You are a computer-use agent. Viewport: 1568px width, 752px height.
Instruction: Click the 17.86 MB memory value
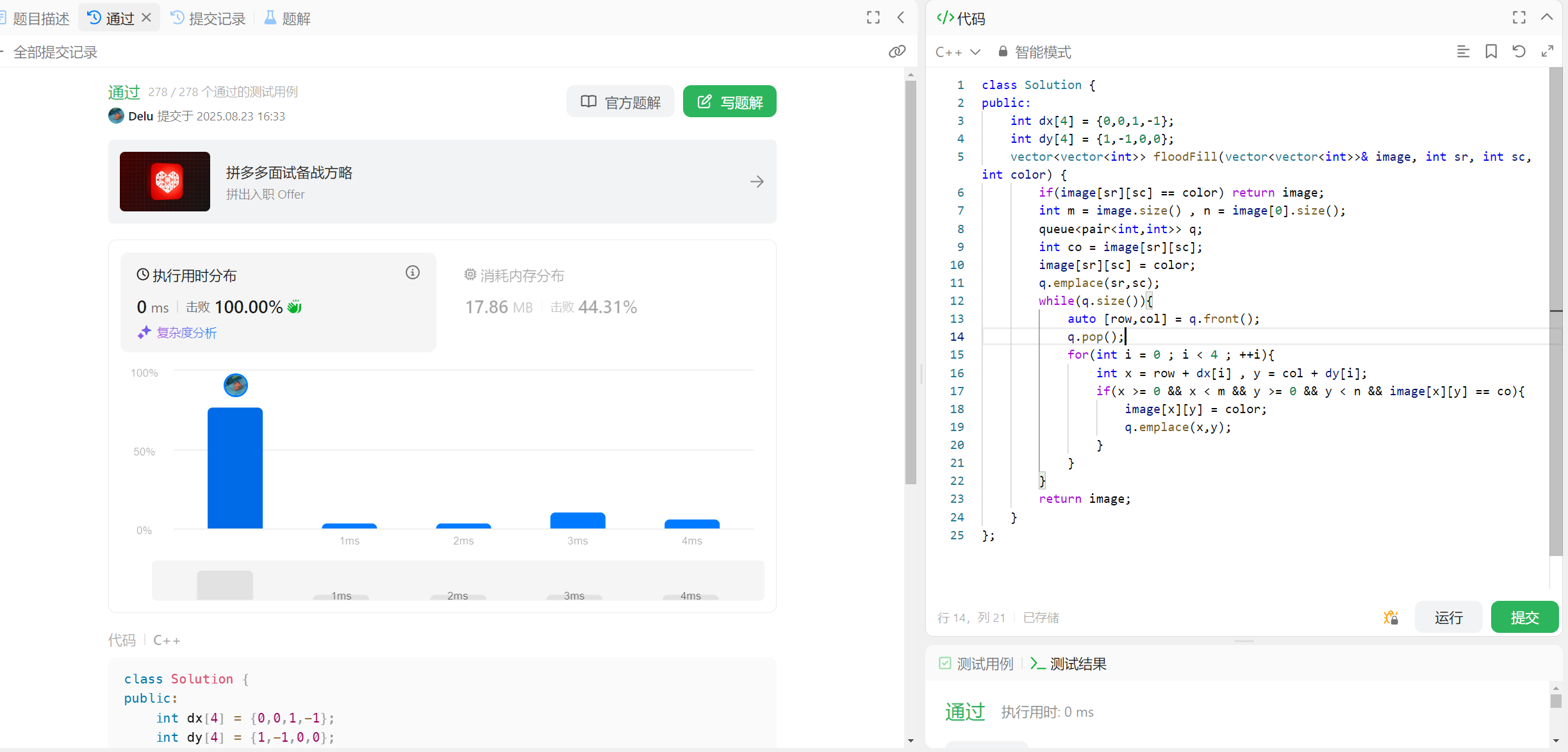(x=499, y=307)
